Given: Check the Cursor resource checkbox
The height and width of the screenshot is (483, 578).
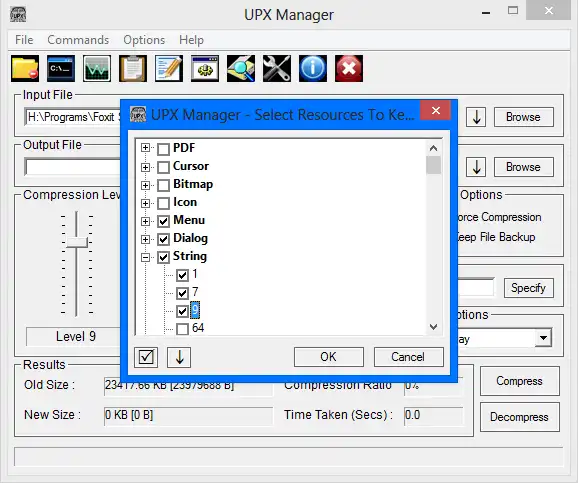Looking at the screenshot, I should tap(163, 167).
